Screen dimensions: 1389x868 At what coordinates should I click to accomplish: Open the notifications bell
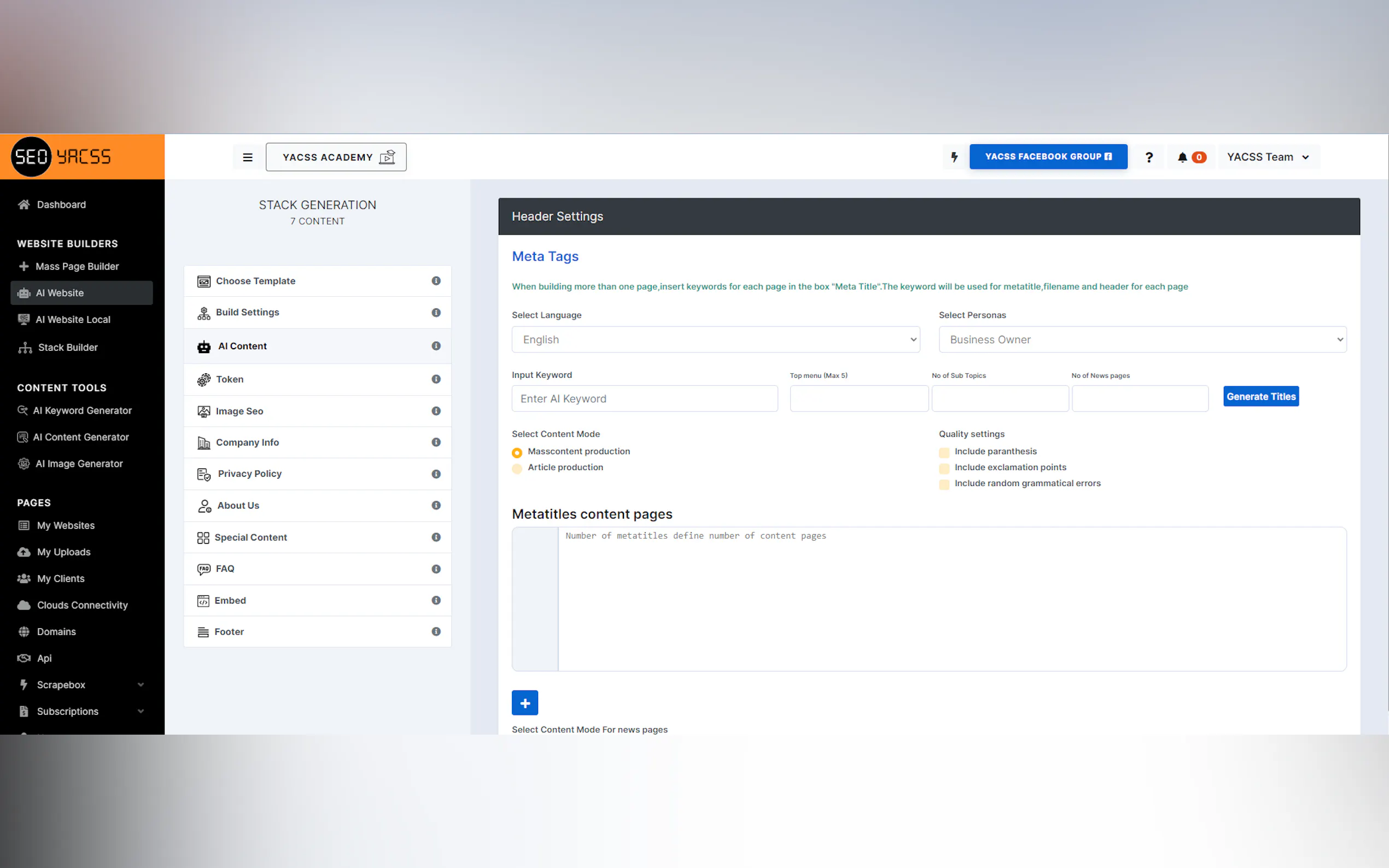coord(1182,157)
